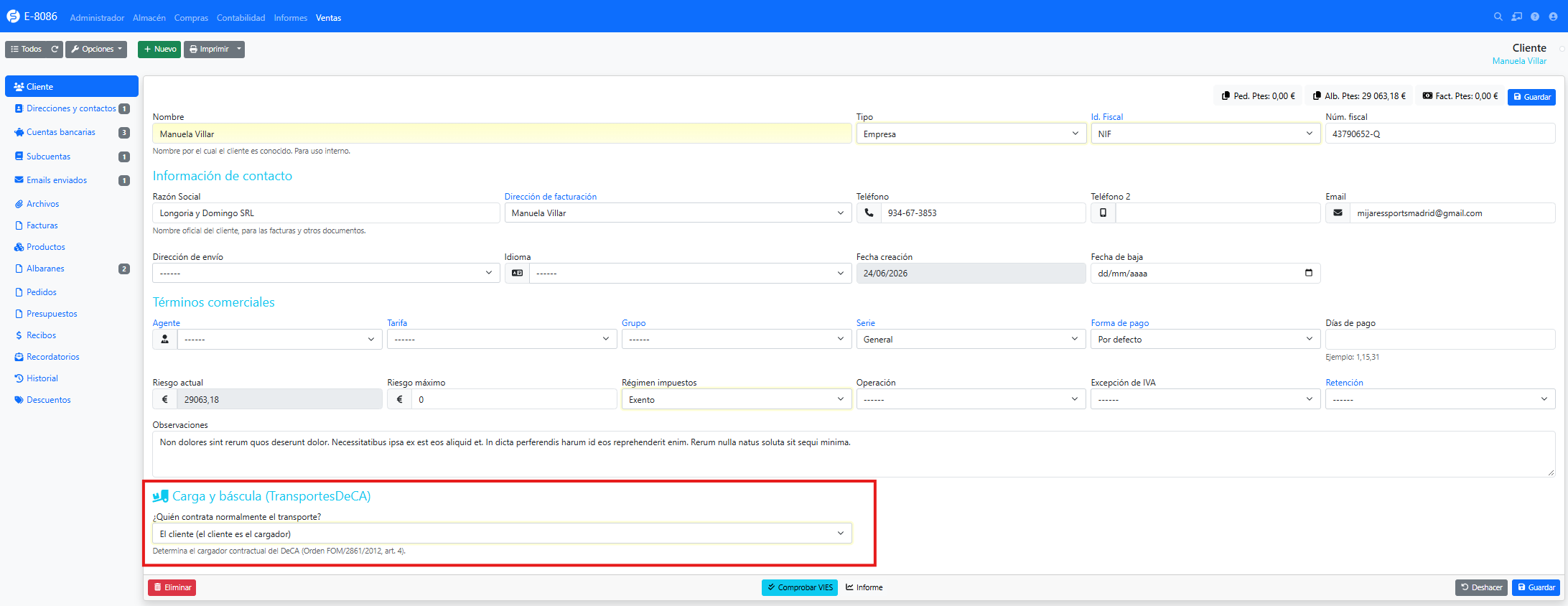Click the Comprobar VIES button
The height and width of the screenshot is (606, 1568).
[800, 587]
